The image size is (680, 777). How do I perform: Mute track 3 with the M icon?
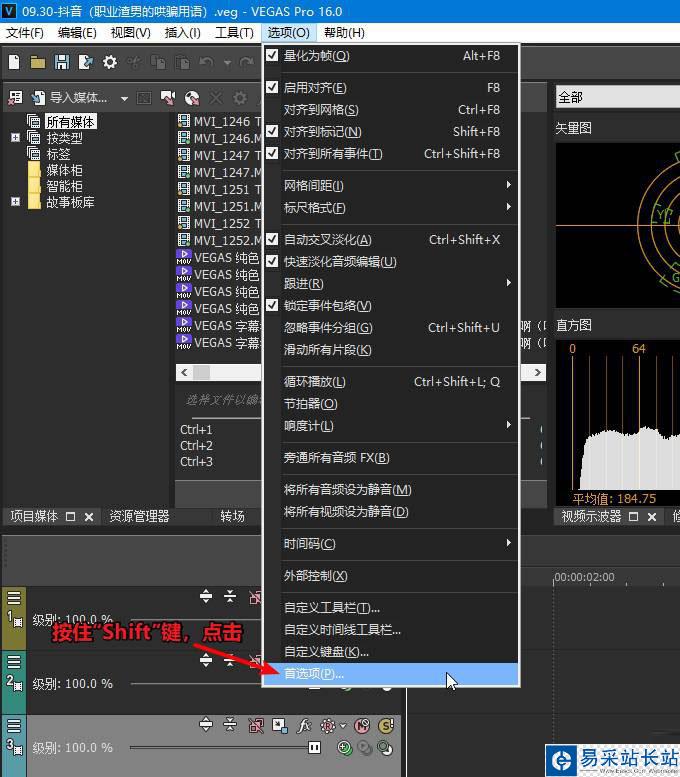tap(362, 726)
